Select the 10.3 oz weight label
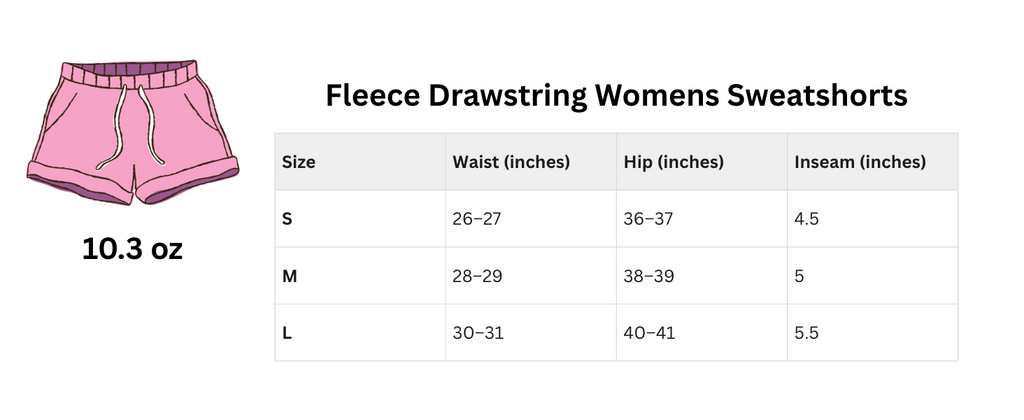Screen dimensions: 1024x420 pos(133,249)
